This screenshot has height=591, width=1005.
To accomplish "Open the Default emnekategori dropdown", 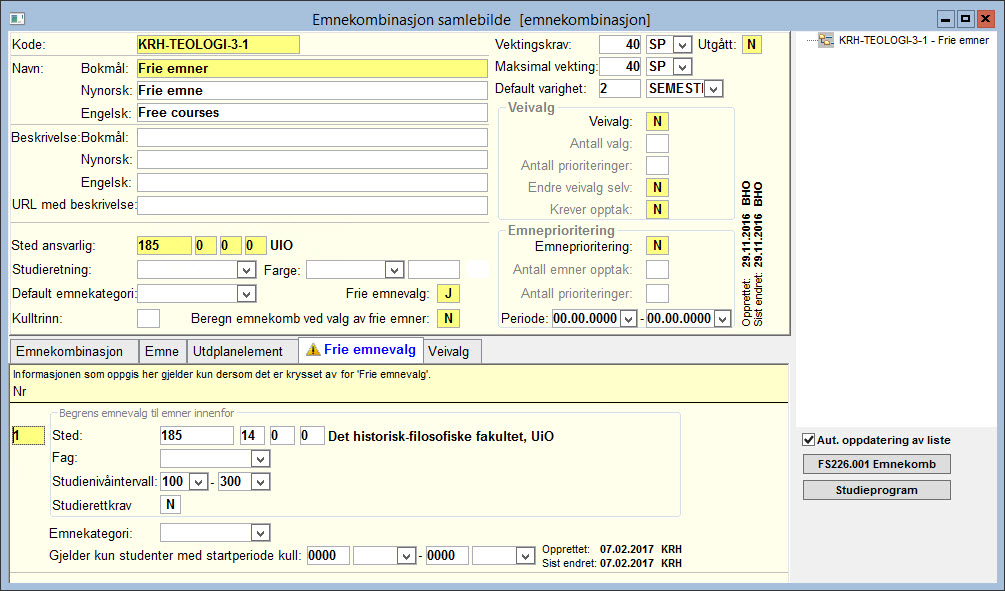I will click(x=246, y=294).
